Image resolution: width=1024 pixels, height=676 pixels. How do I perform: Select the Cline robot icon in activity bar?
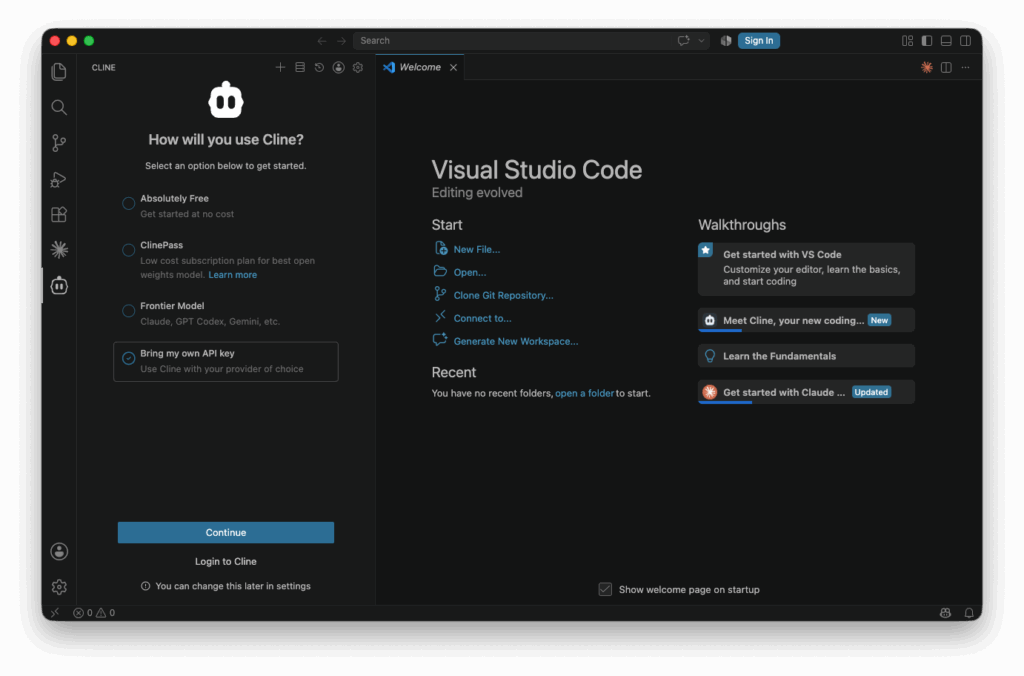click(x=59, y=285)
